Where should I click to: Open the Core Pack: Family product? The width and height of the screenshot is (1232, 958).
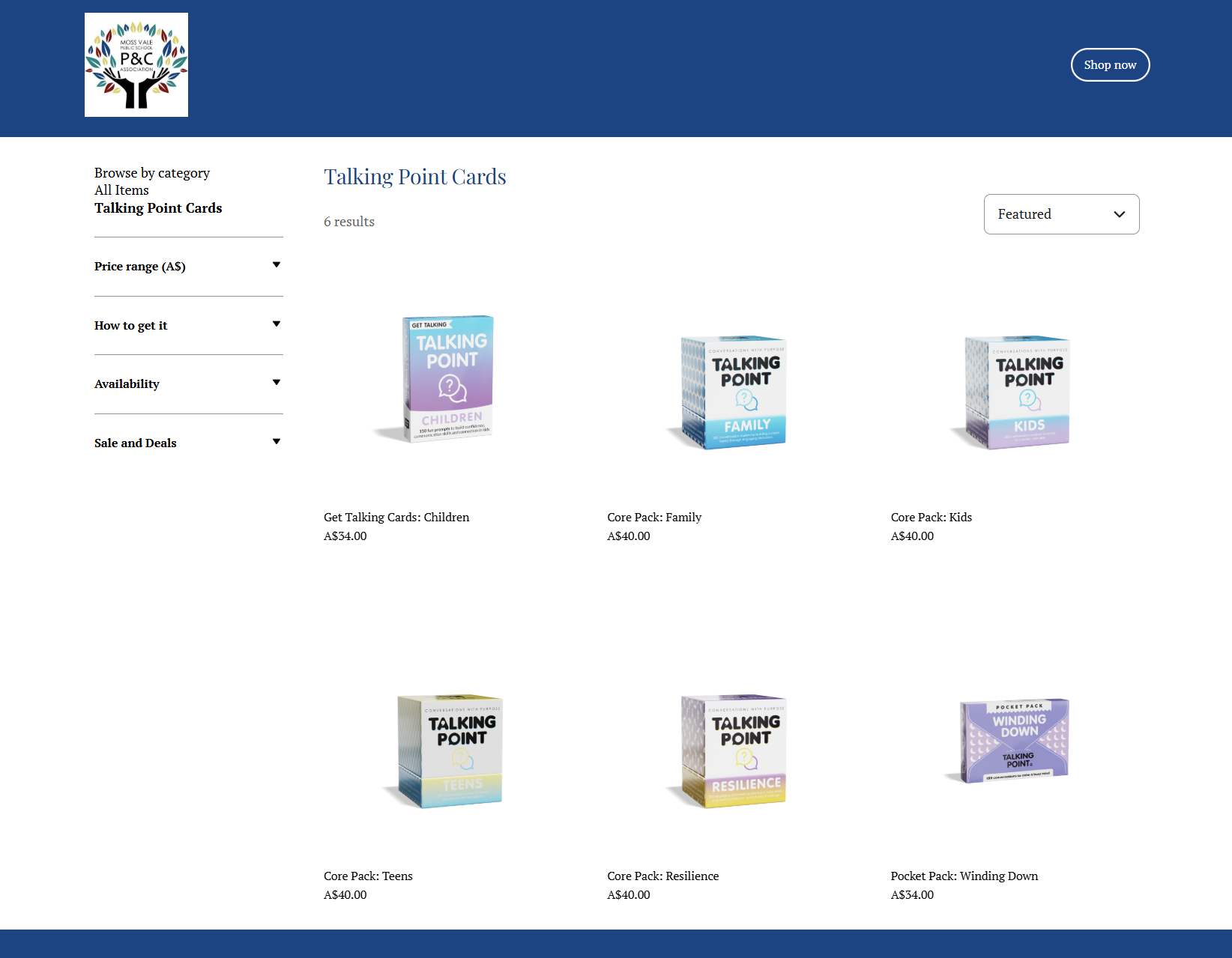(x=653, y=517)
